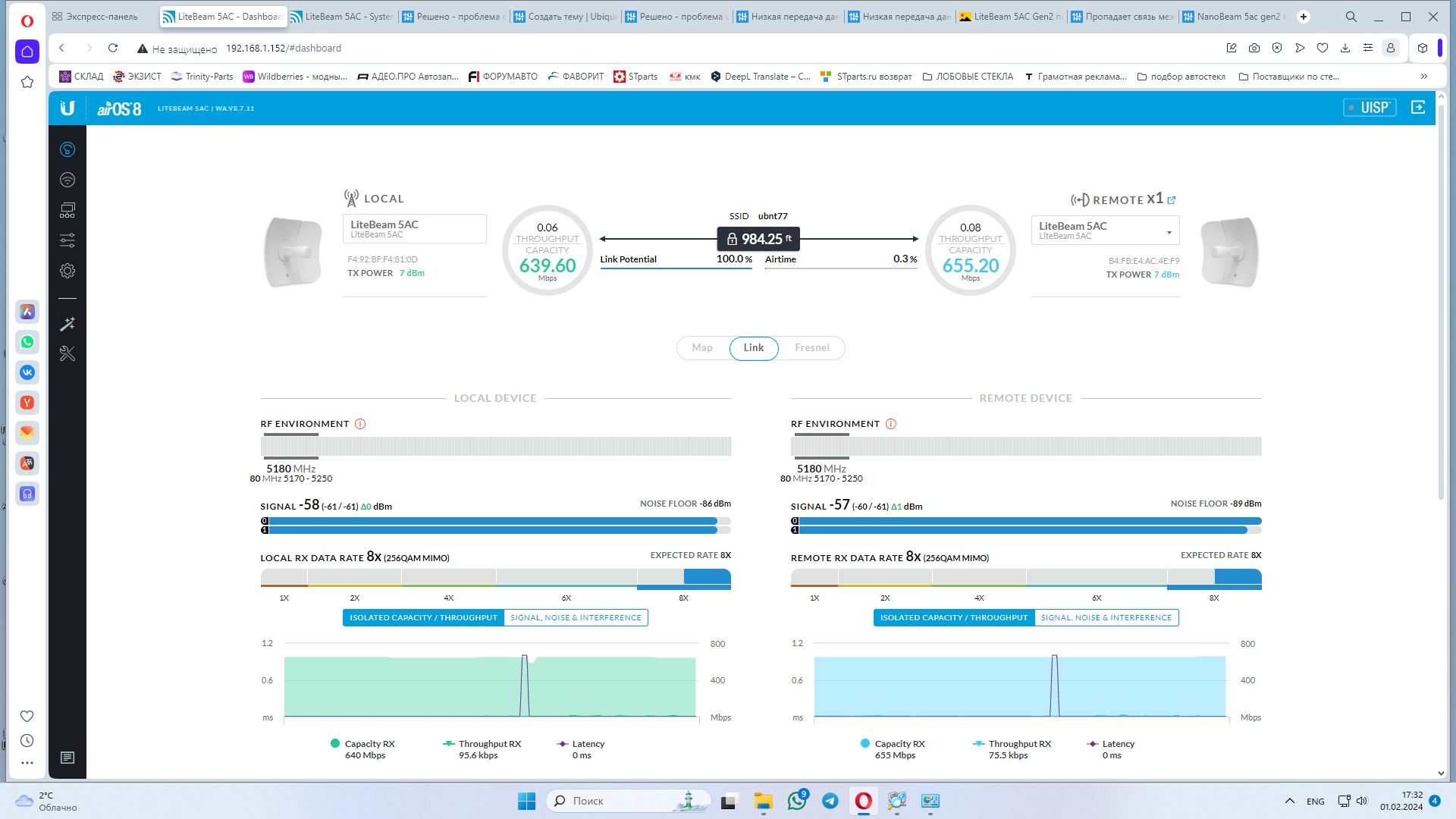This screenshot has height=819, width=1456.
Task: Open the log list icon at sidebar bottom
Action: (x=67, y=758)
